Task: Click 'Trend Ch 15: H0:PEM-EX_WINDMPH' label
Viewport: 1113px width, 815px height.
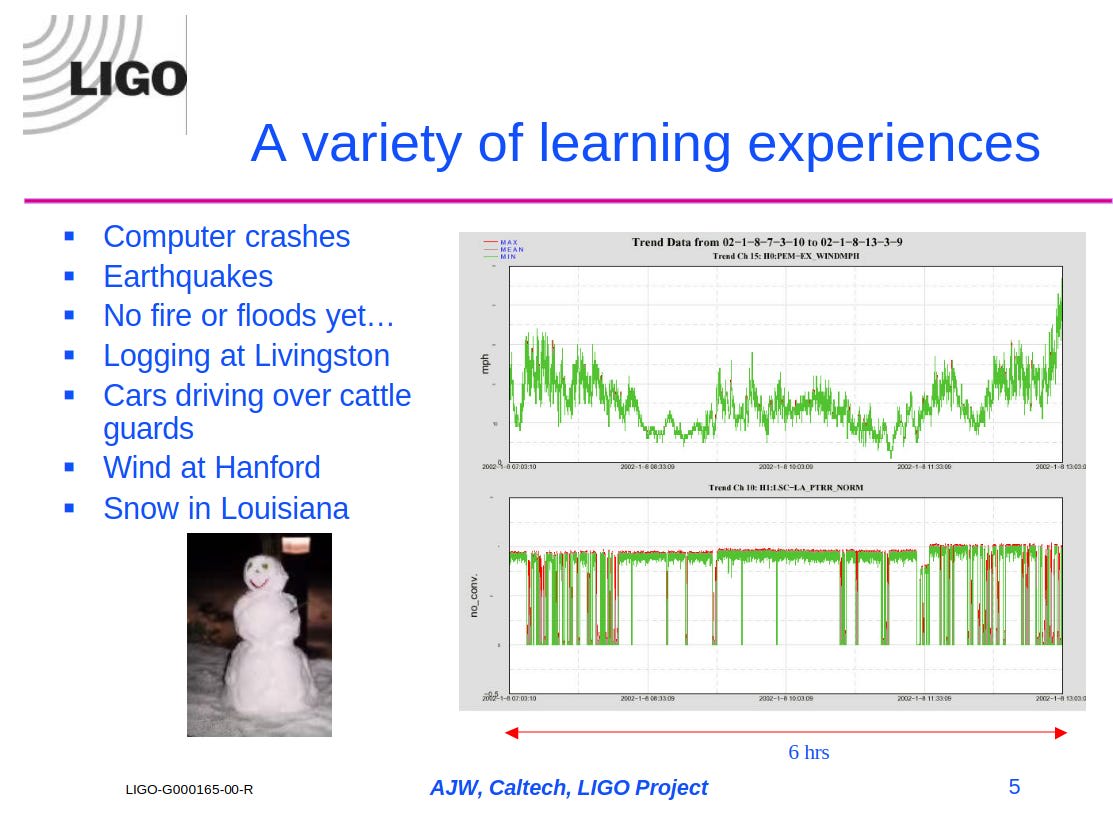Action: [786, 256]
